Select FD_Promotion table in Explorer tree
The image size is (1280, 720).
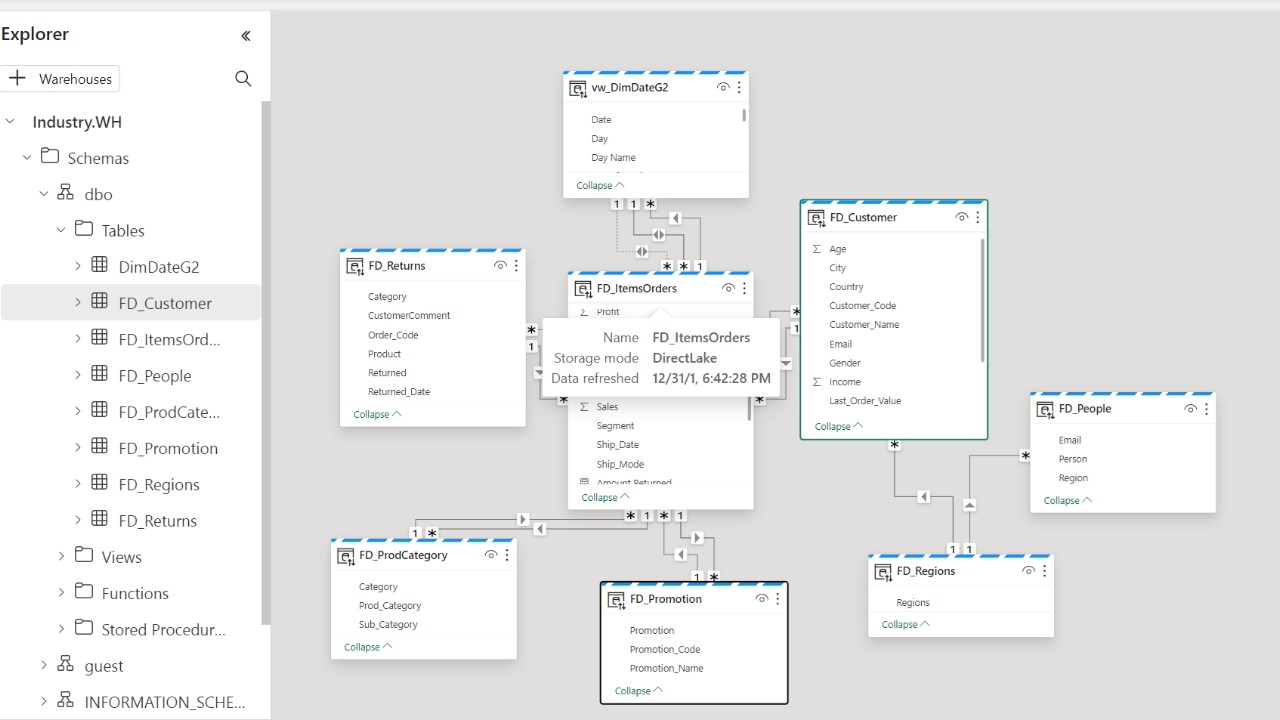[168, 448]
